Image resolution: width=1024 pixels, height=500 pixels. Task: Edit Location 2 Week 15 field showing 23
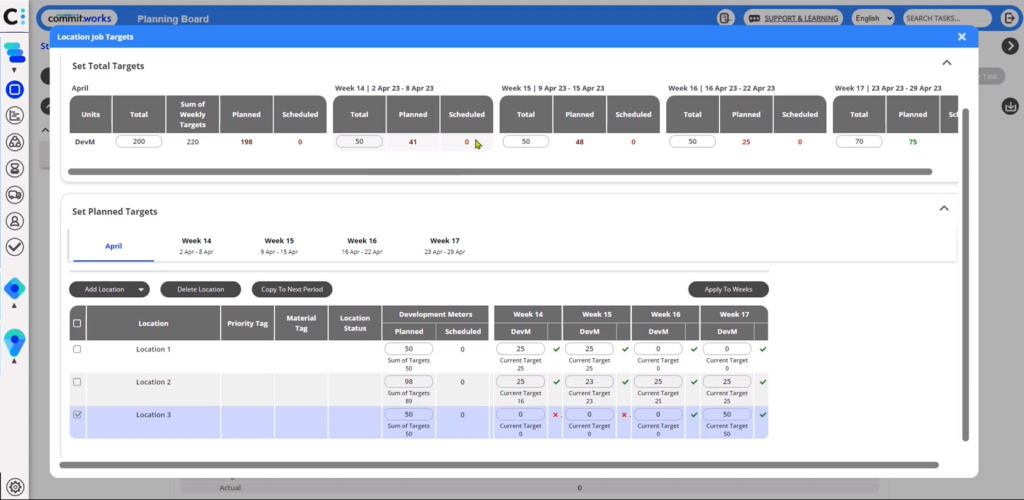pos(589,382)
